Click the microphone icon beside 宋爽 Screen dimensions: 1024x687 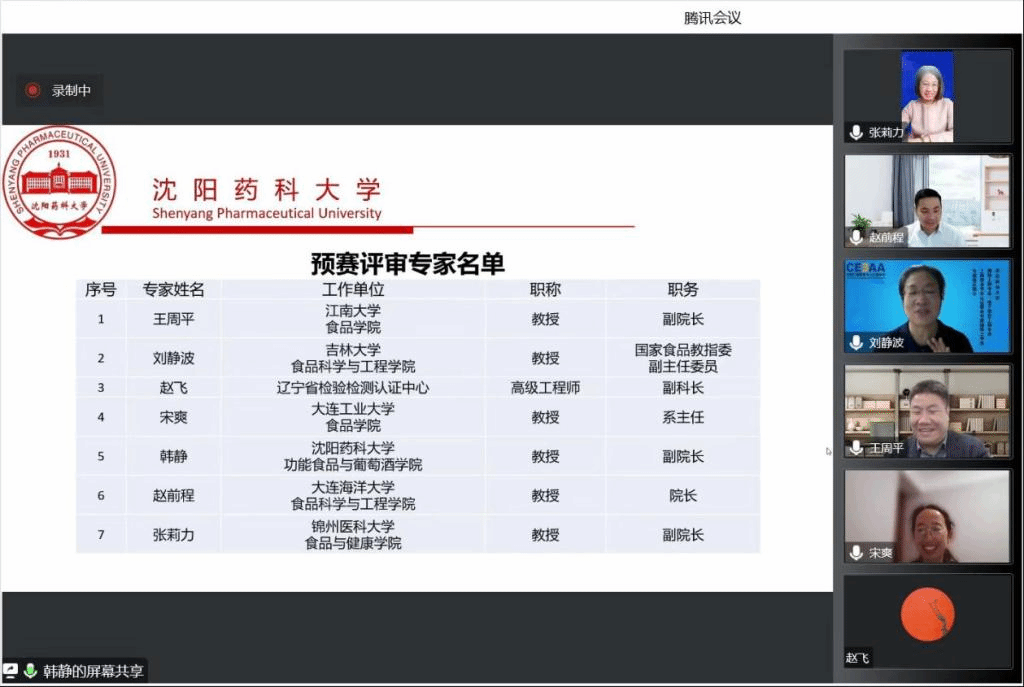(856, 553)
